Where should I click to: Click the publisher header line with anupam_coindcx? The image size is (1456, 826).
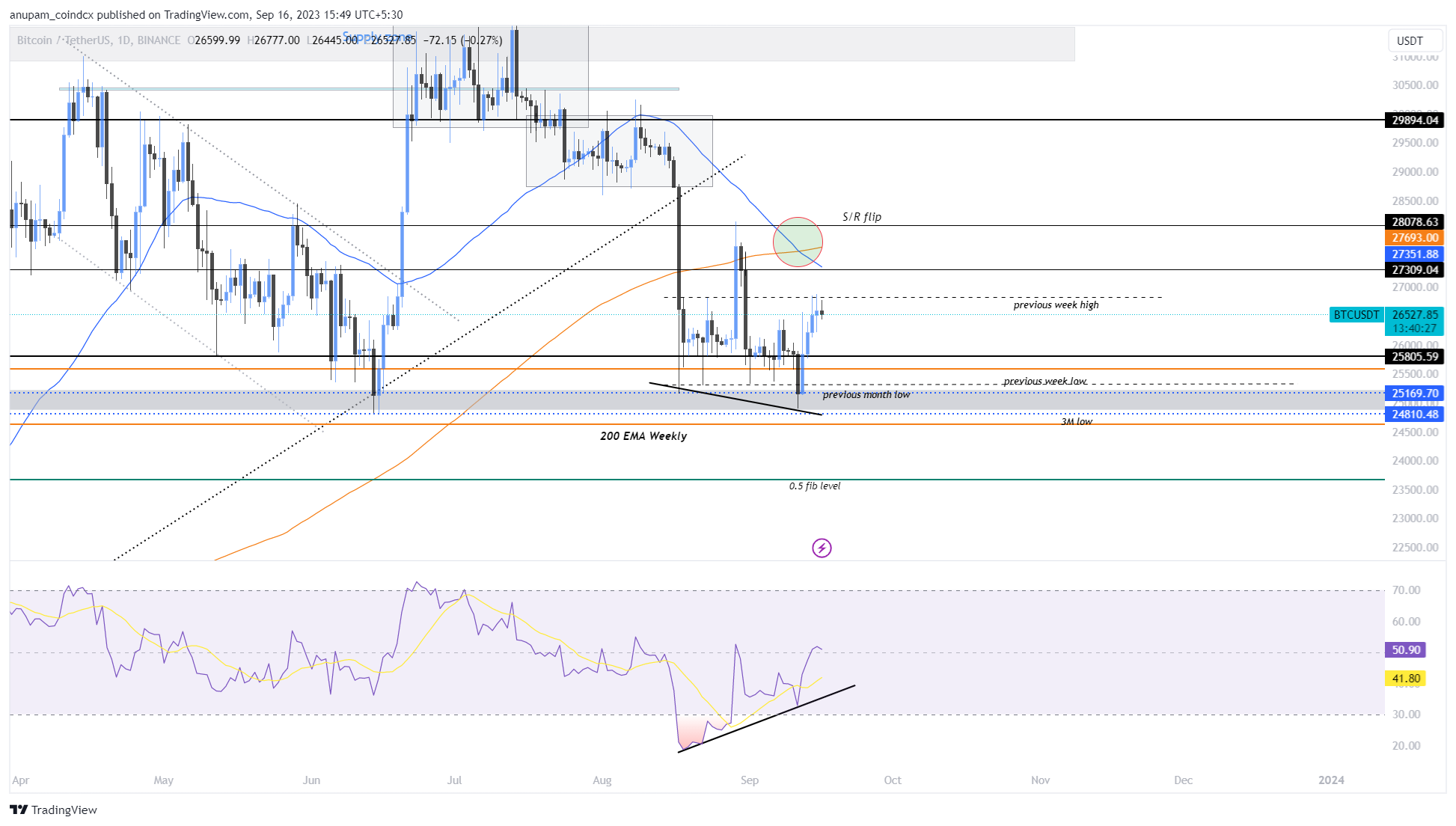point(206,14)
